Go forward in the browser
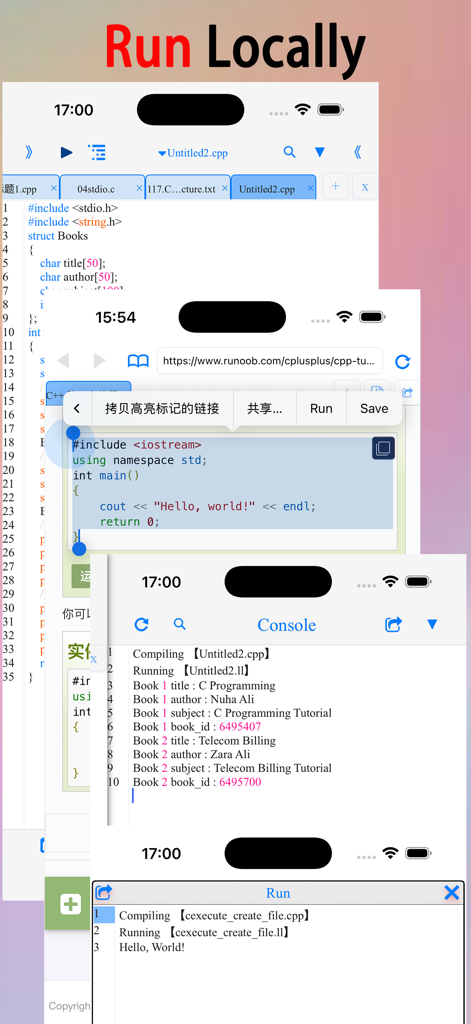The height and width of the screenshot is (1024, 471). pos(99,360)
